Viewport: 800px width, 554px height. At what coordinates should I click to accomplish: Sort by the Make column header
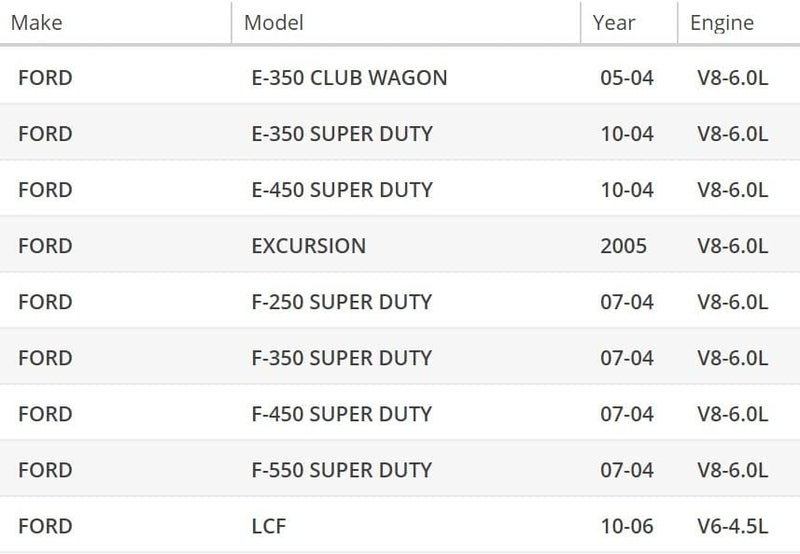[x=37, y=23]
